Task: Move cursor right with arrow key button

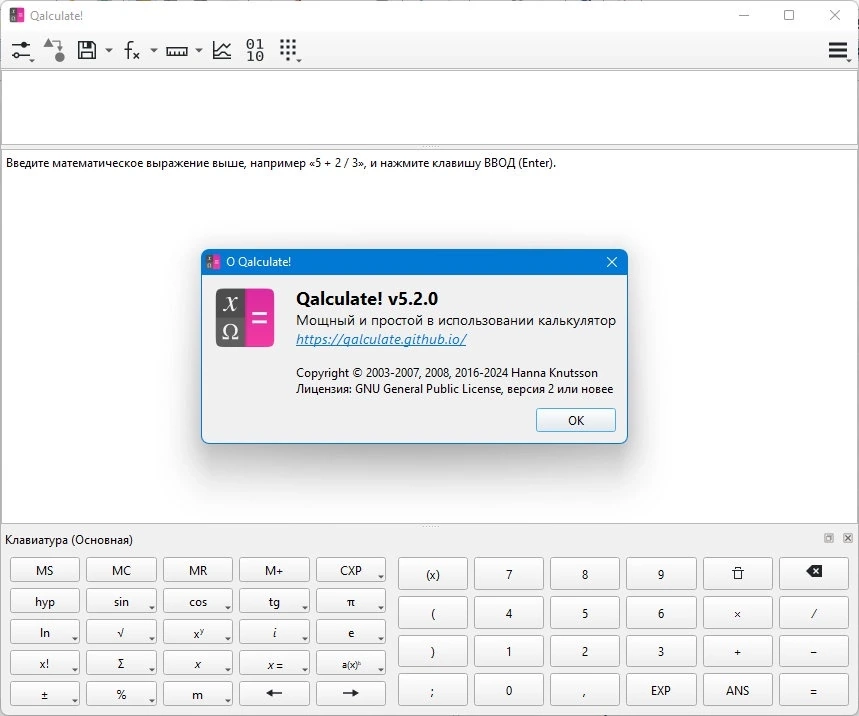Action: (x=351, y=693)
